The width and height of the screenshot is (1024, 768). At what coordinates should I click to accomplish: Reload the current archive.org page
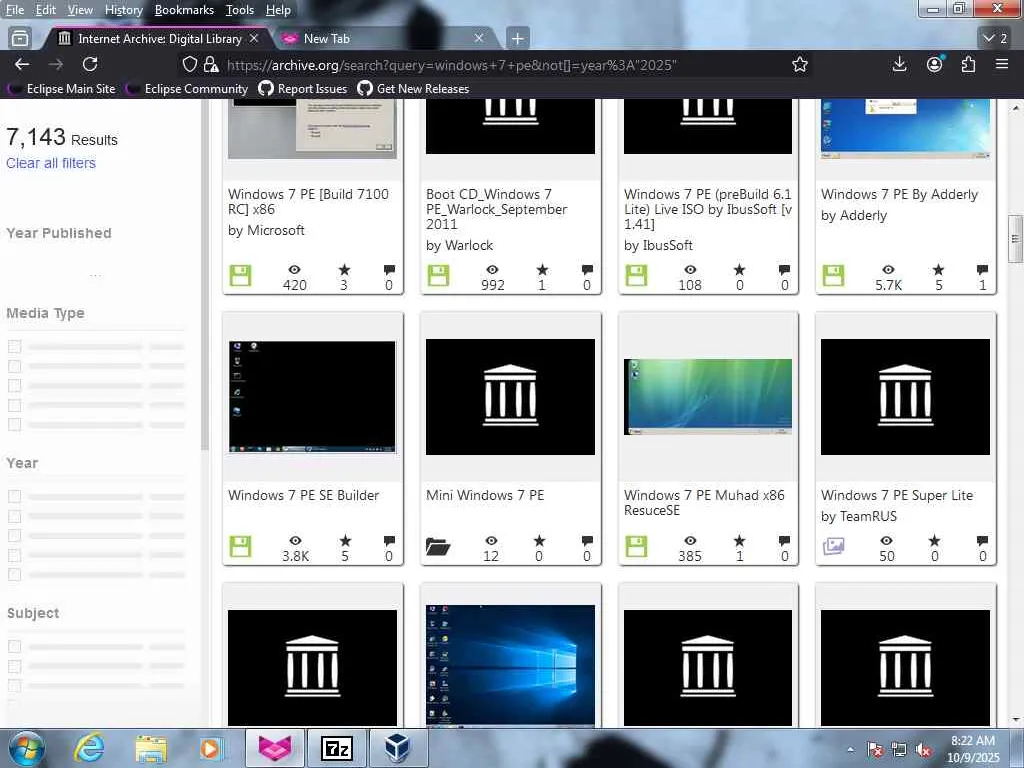(90, 64)
